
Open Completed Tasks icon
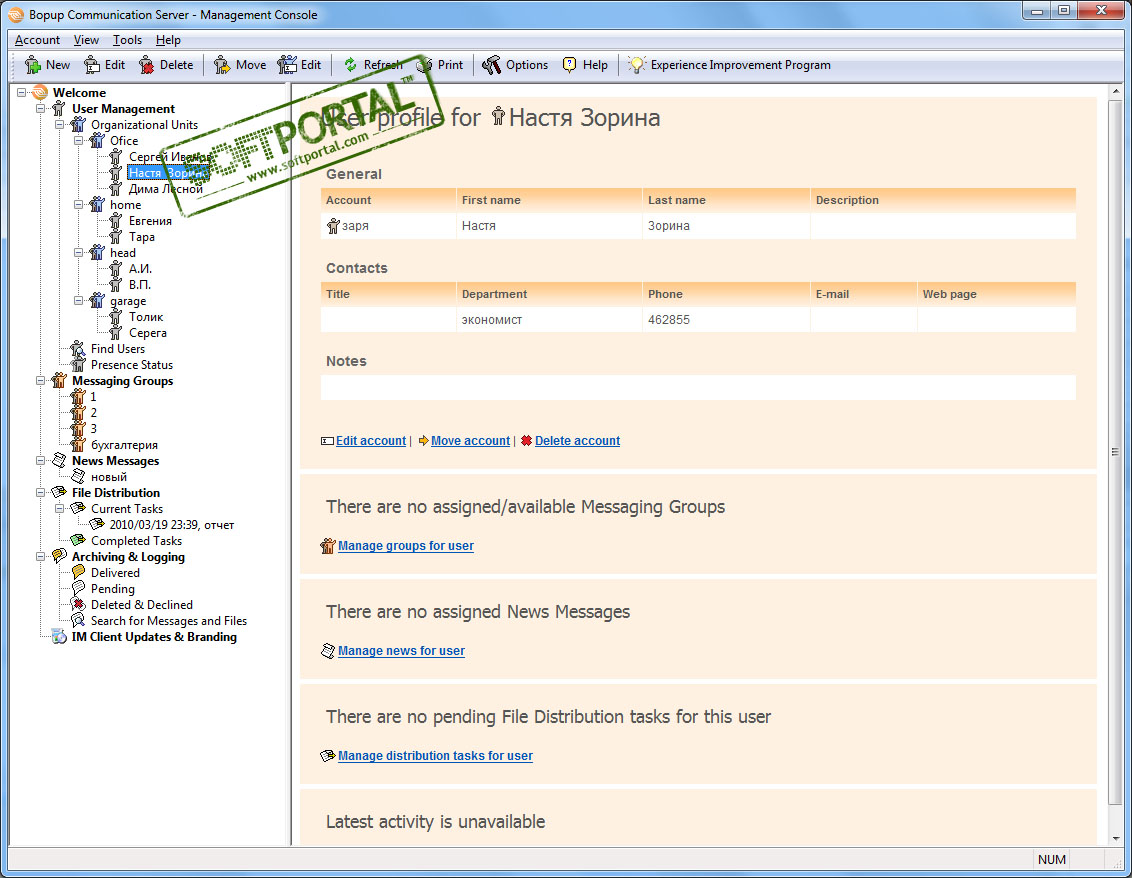pos(78,541)
